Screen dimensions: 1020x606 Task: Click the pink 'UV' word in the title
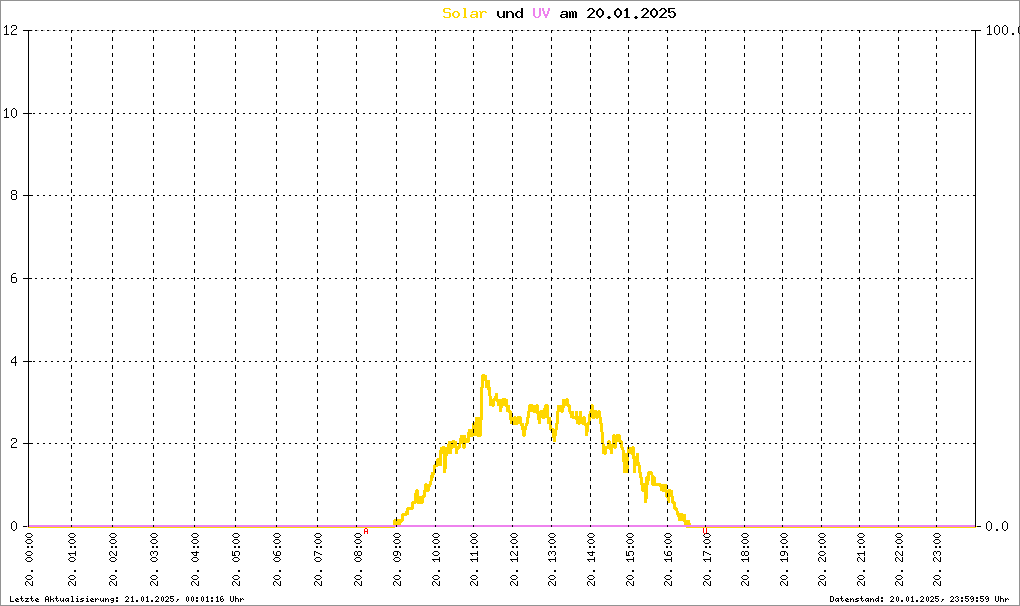point(541,13)
